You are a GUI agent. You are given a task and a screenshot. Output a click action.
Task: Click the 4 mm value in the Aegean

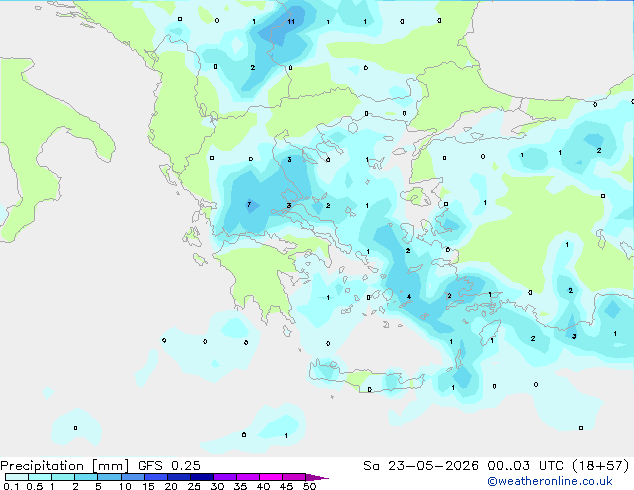tap(409, 297)
